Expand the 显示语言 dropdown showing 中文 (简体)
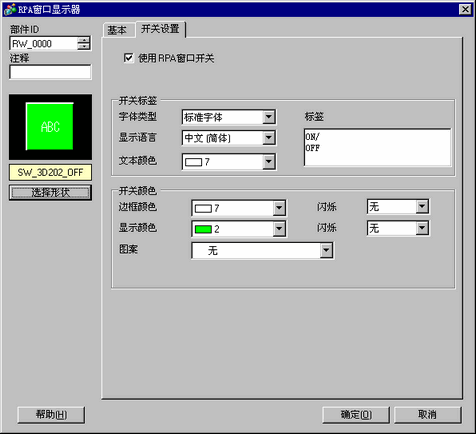476x434 pixels. coord(229,138)
